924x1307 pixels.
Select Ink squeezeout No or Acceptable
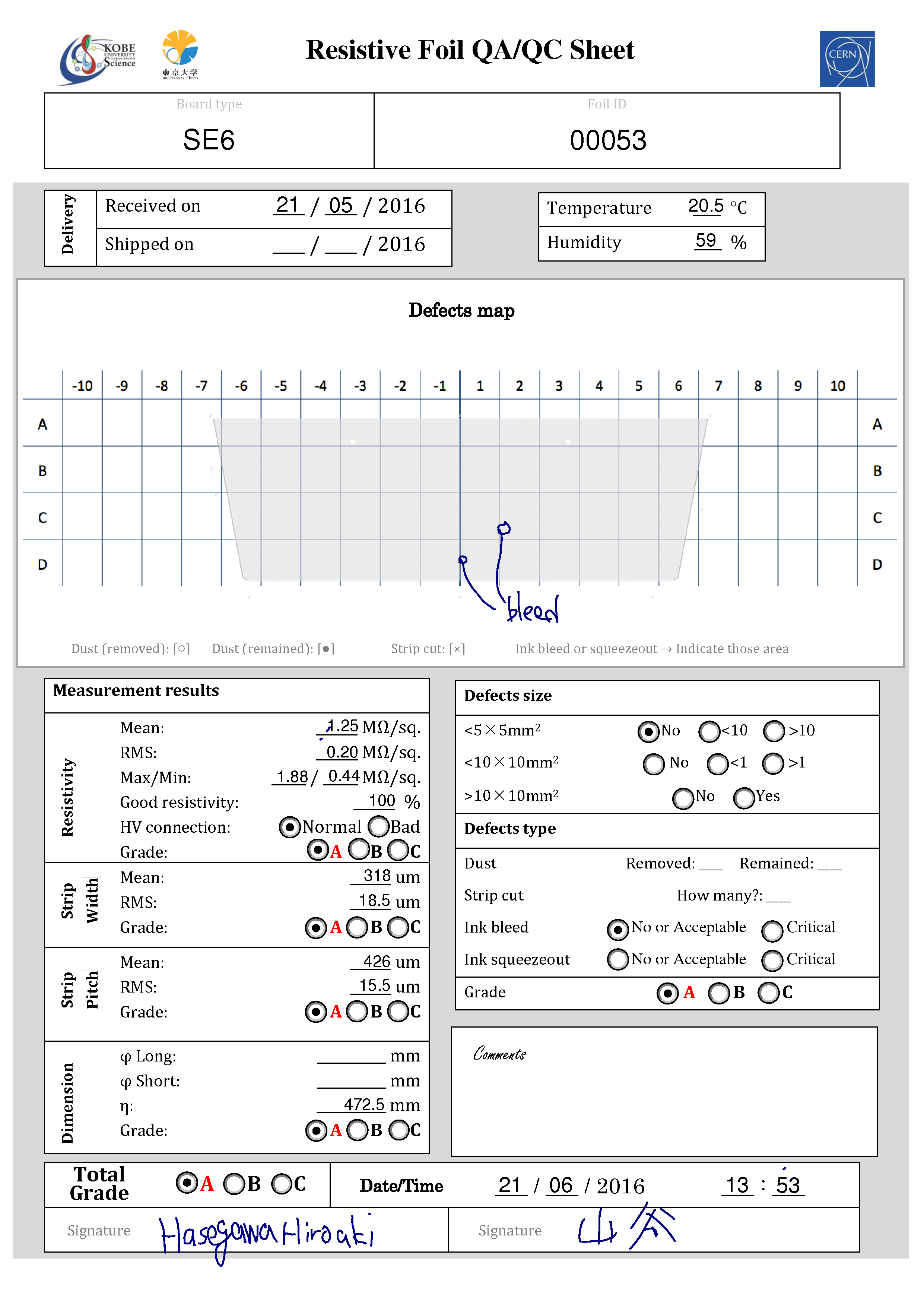click(x=618, y=959)
